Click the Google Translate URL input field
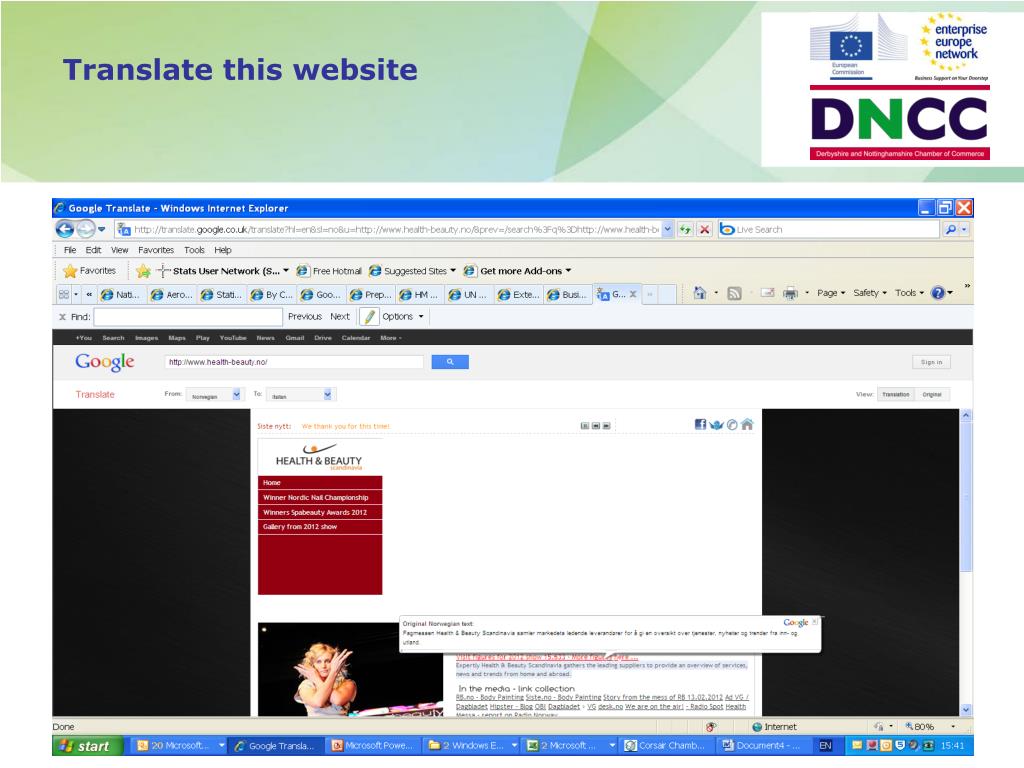Screen dimensions: 1024x768 (294, 362)
